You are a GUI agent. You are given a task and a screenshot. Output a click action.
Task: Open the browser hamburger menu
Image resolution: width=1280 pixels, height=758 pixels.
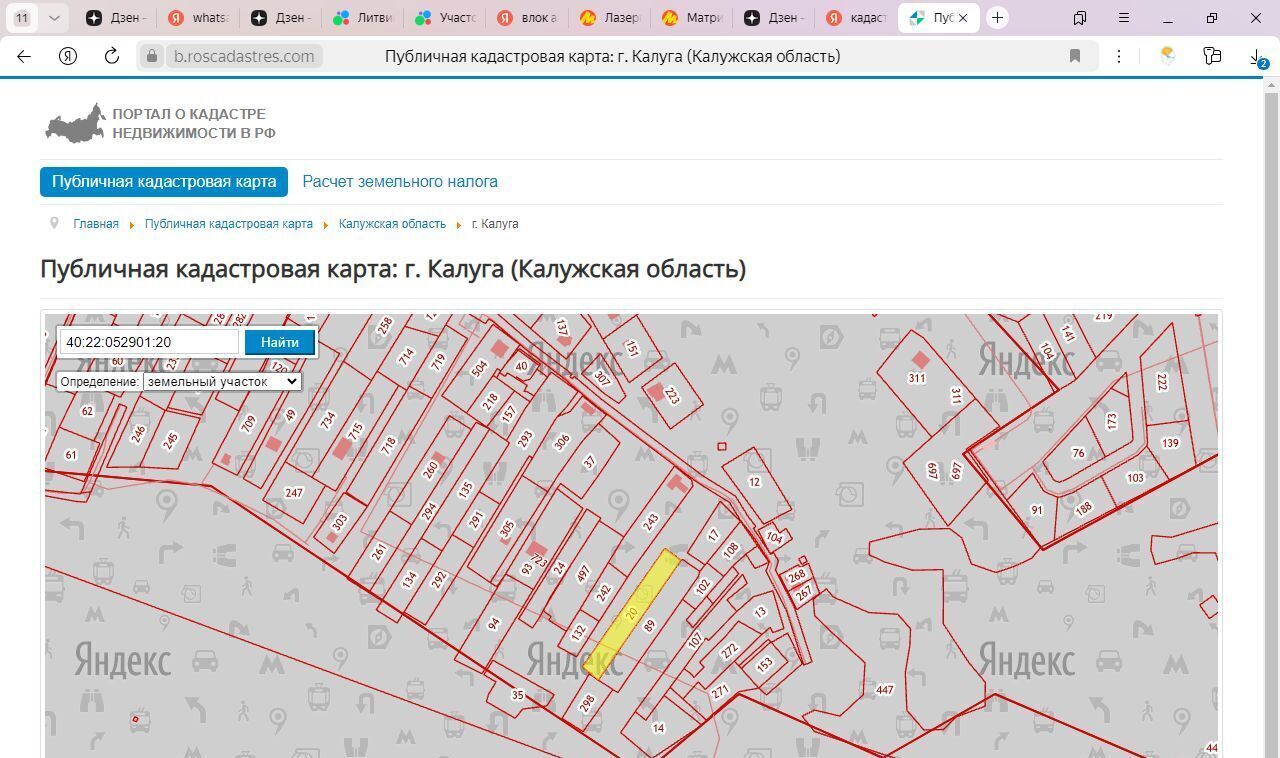(1124, 17)
